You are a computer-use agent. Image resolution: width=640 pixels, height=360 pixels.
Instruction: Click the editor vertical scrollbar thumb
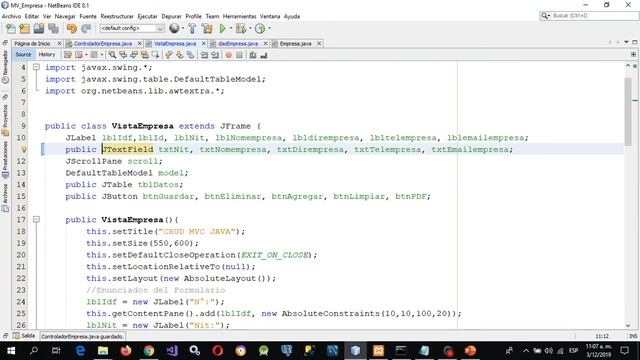pos(628,111)
